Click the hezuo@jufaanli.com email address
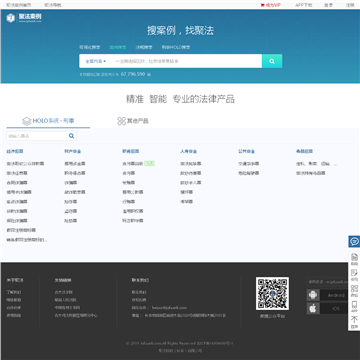 [169, 308]
